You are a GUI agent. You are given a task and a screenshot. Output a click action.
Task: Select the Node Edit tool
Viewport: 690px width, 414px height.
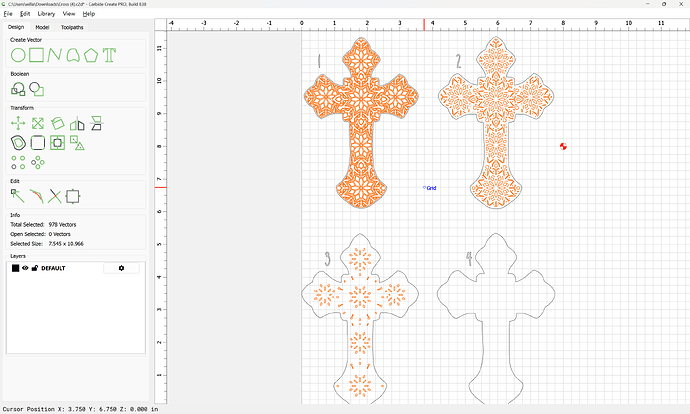pos(17,195)
